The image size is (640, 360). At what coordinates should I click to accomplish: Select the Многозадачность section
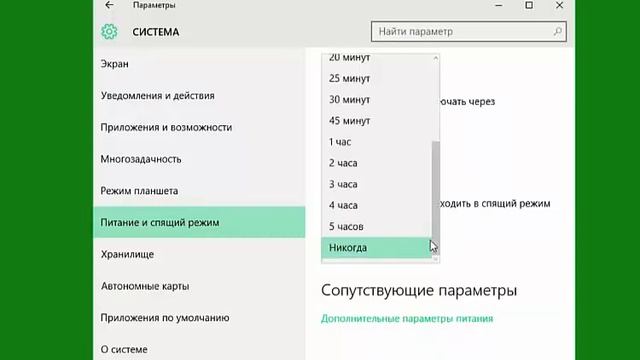[x=199, y=159]
